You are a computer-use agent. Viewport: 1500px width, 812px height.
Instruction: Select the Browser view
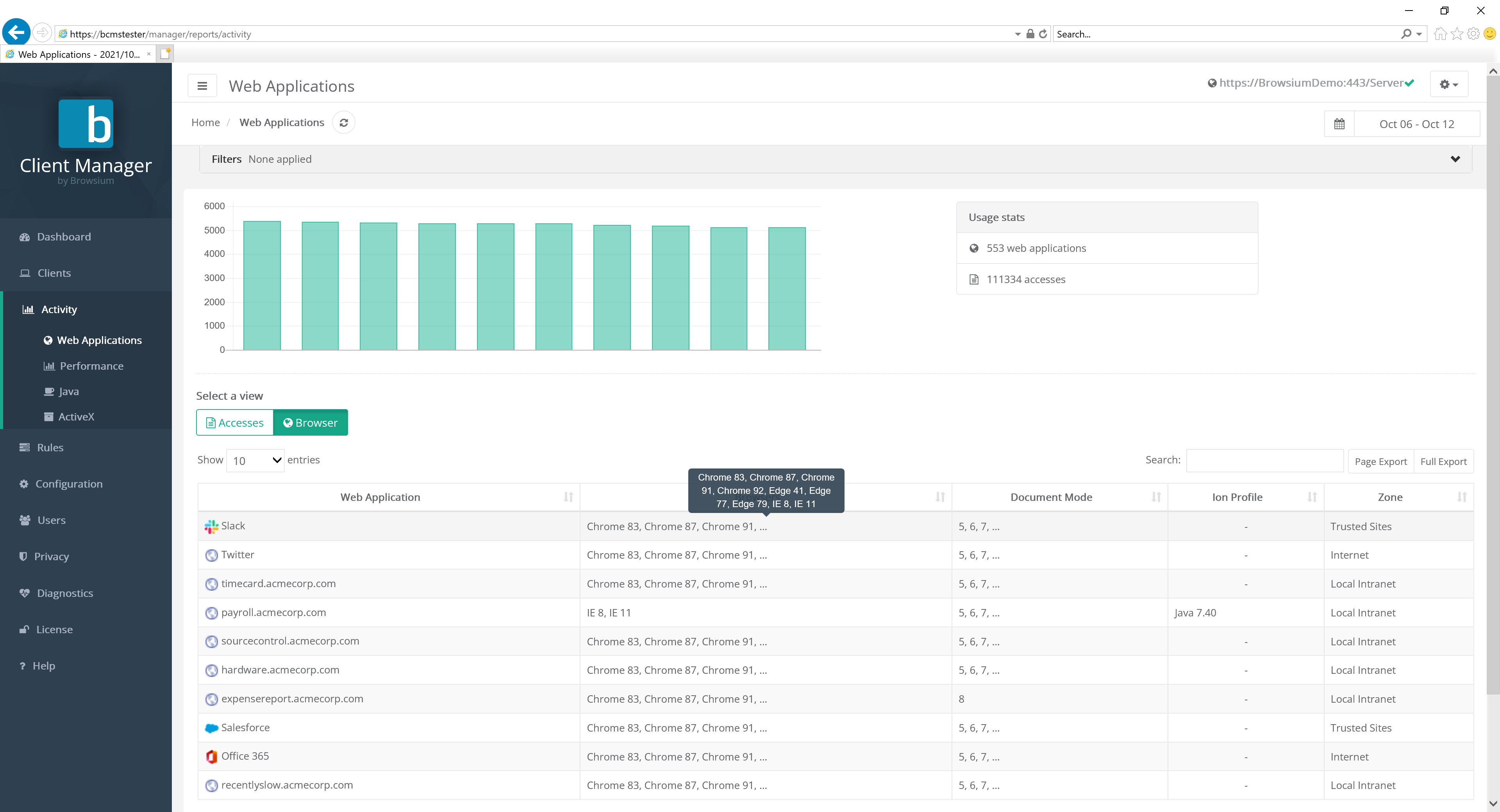tap(311, 422)
